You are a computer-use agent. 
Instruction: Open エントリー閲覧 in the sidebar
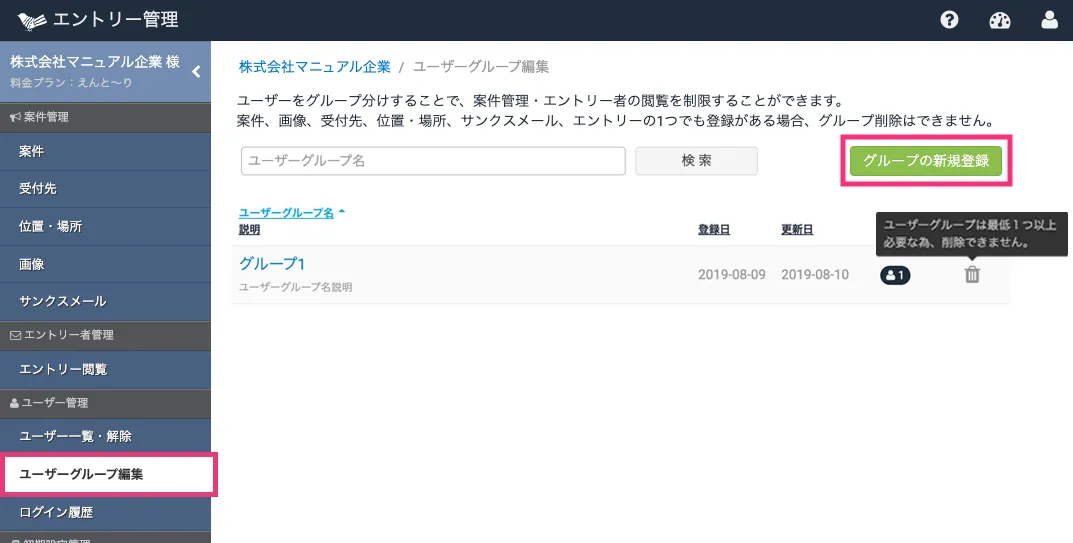pyautogui.click(x=105, y=370)
